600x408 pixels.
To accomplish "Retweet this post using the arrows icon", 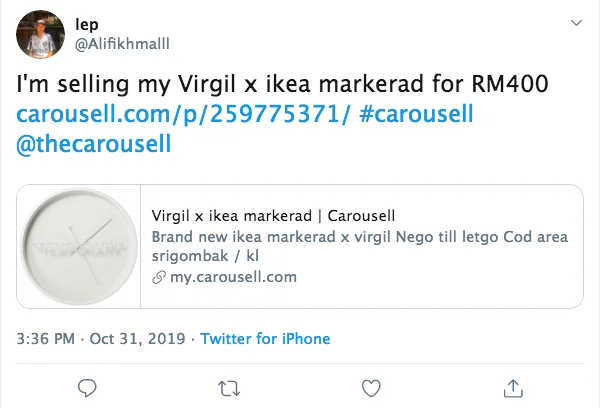I will tap(229, 388).
